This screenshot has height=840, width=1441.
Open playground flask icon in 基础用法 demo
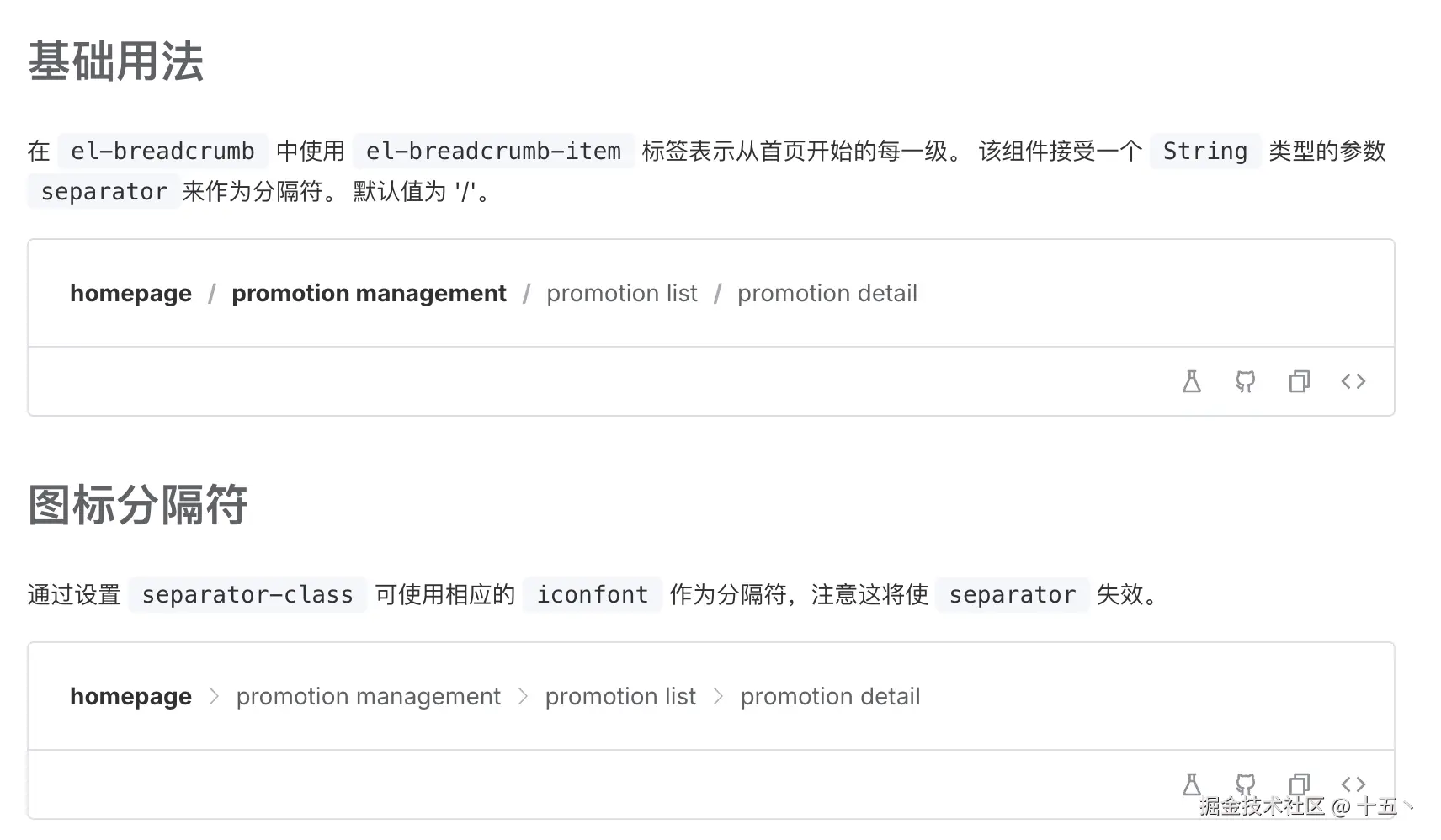click(1191, 382)
